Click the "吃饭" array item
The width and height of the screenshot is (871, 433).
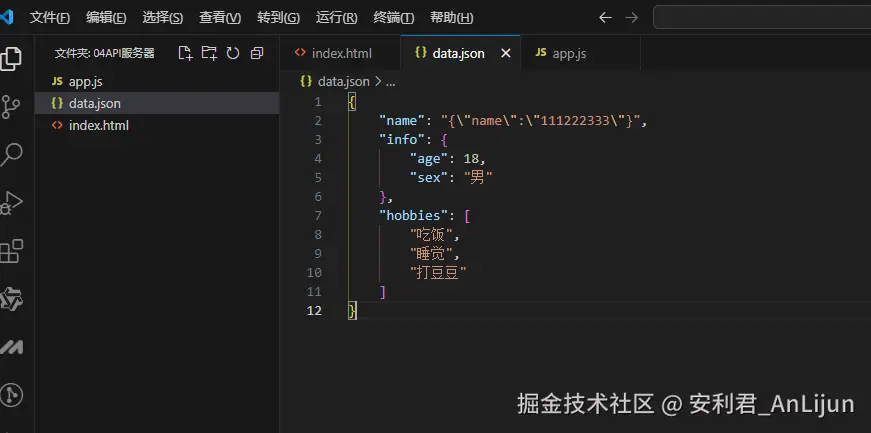(x=432, y=235)
